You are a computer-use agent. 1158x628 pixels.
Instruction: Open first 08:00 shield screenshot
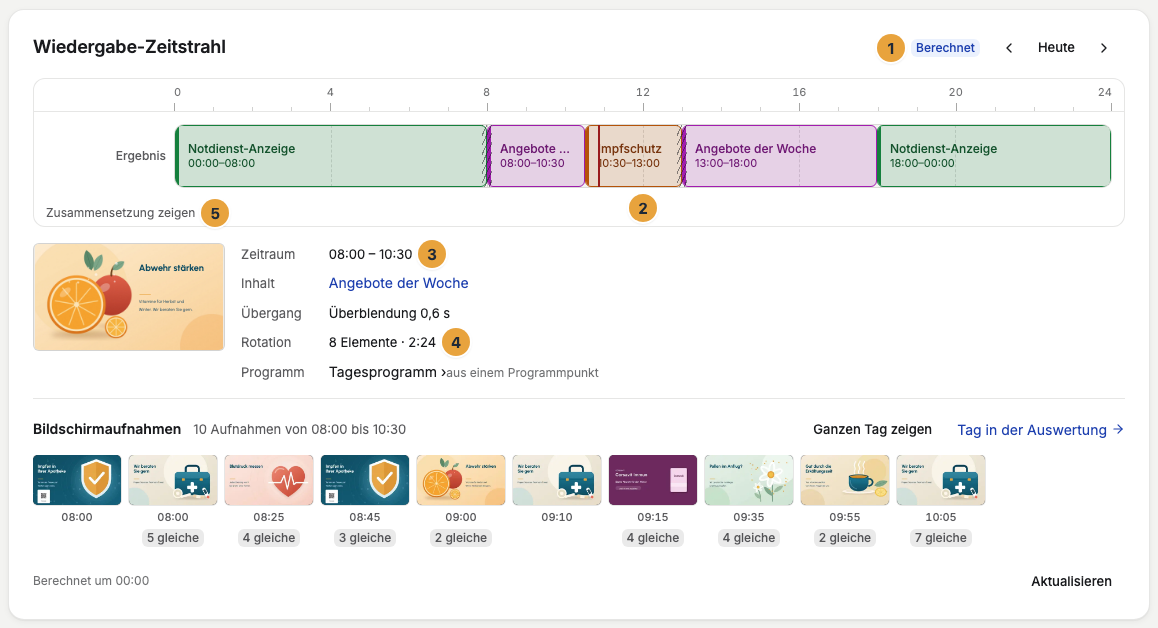tap(77, 480)
